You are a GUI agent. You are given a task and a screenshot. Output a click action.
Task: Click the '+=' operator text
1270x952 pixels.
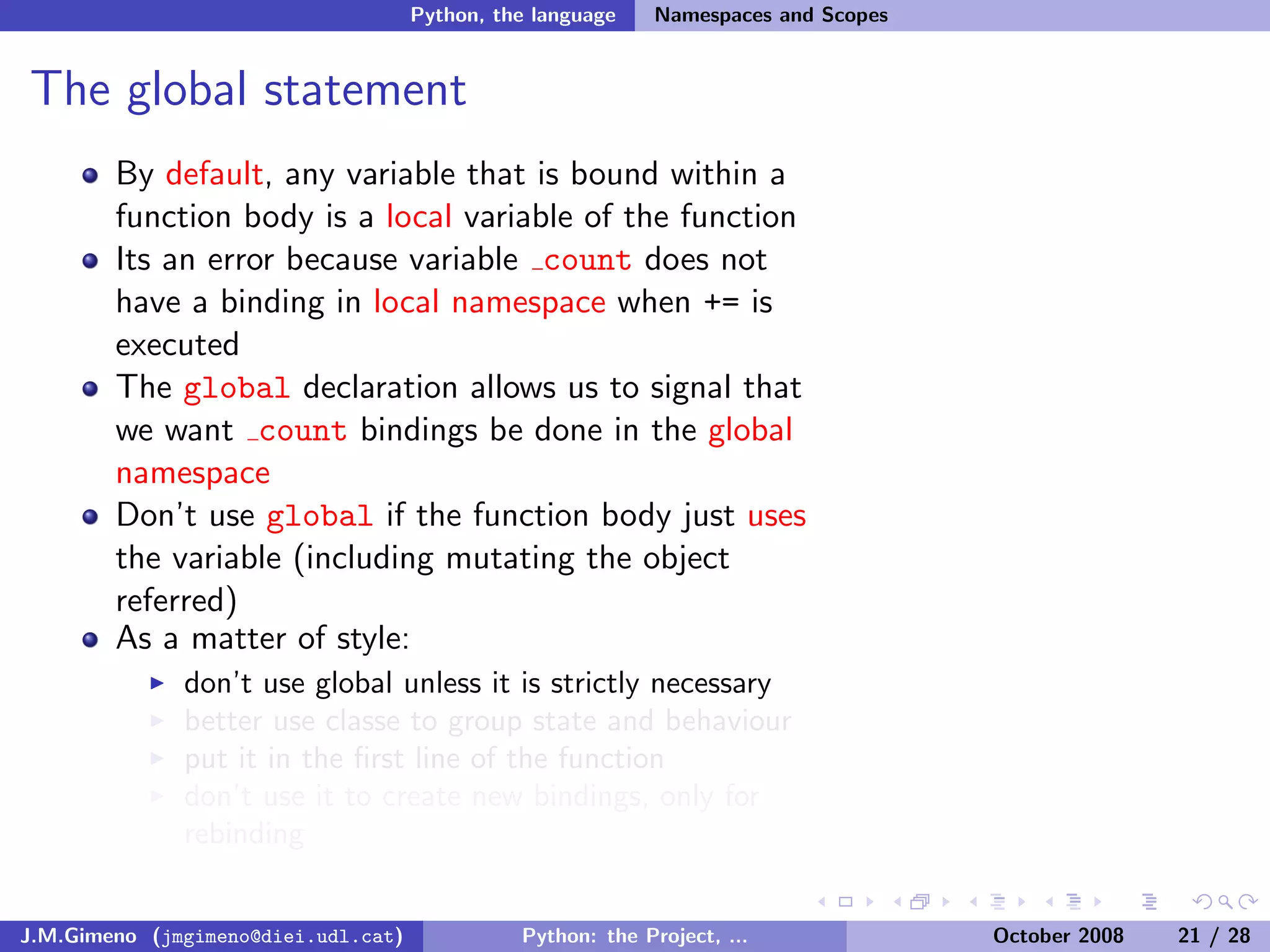coord(721,302)
